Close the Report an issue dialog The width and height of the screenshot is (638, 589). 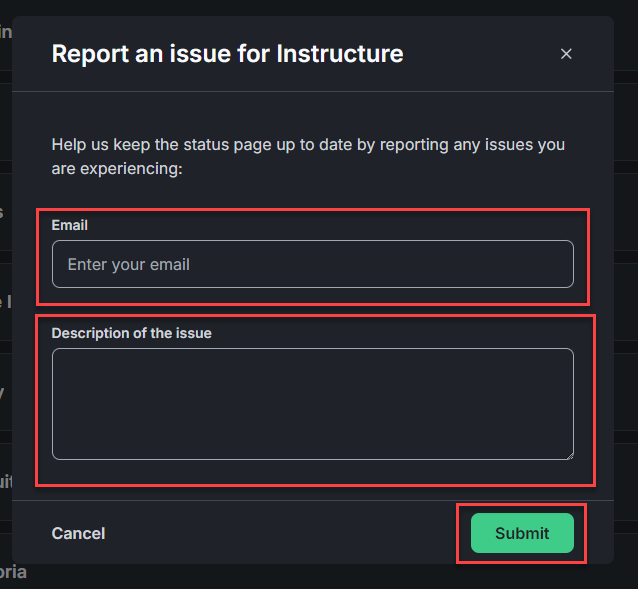pyautogui.click(x=566, y=54)
